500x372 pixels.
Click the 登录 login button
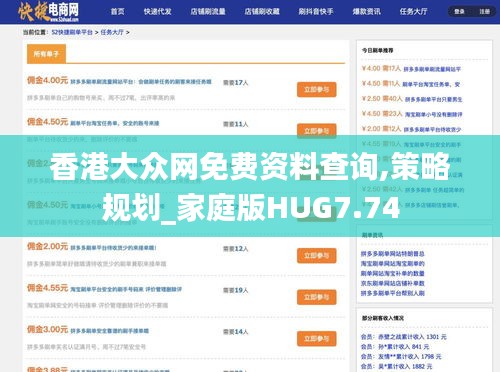[x=459, y=12]
